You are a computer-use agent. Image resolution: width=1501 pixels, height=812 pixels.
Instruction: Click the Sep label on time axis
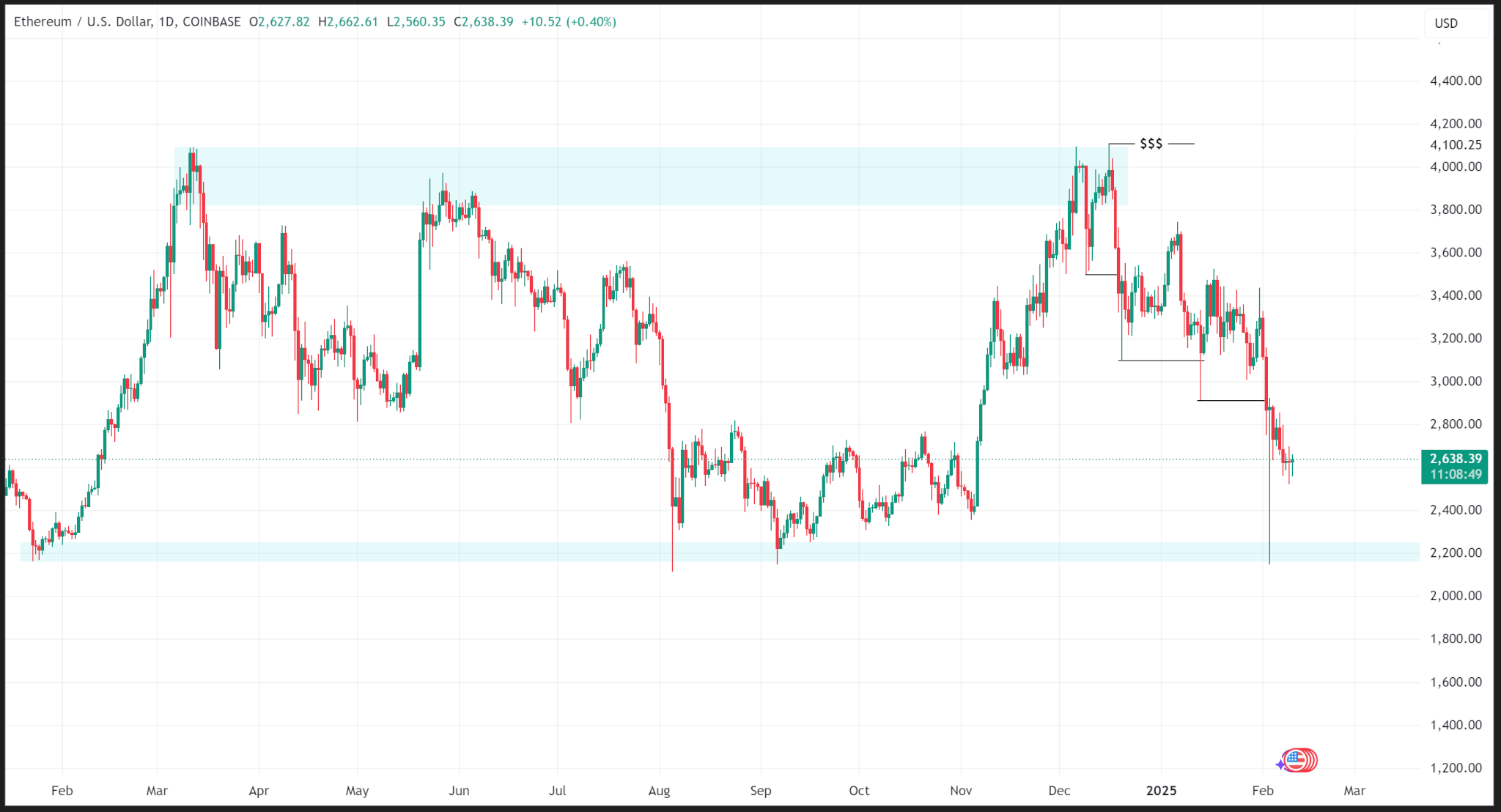pos(761,791)
